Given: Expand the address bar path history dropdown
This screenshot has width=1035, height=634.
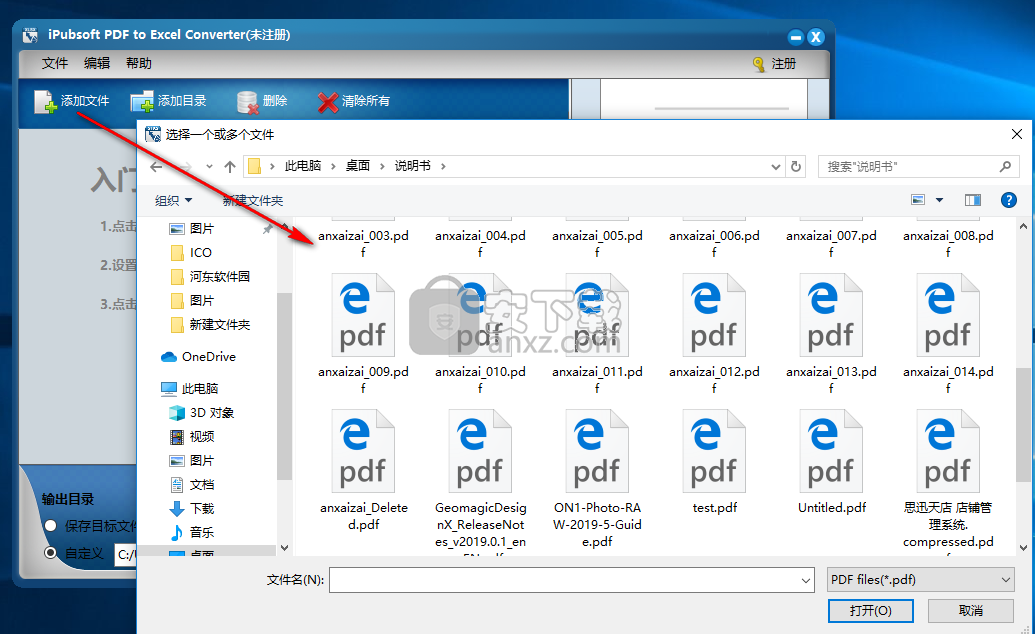Looking at the screenshot, I should pos(776,166).
